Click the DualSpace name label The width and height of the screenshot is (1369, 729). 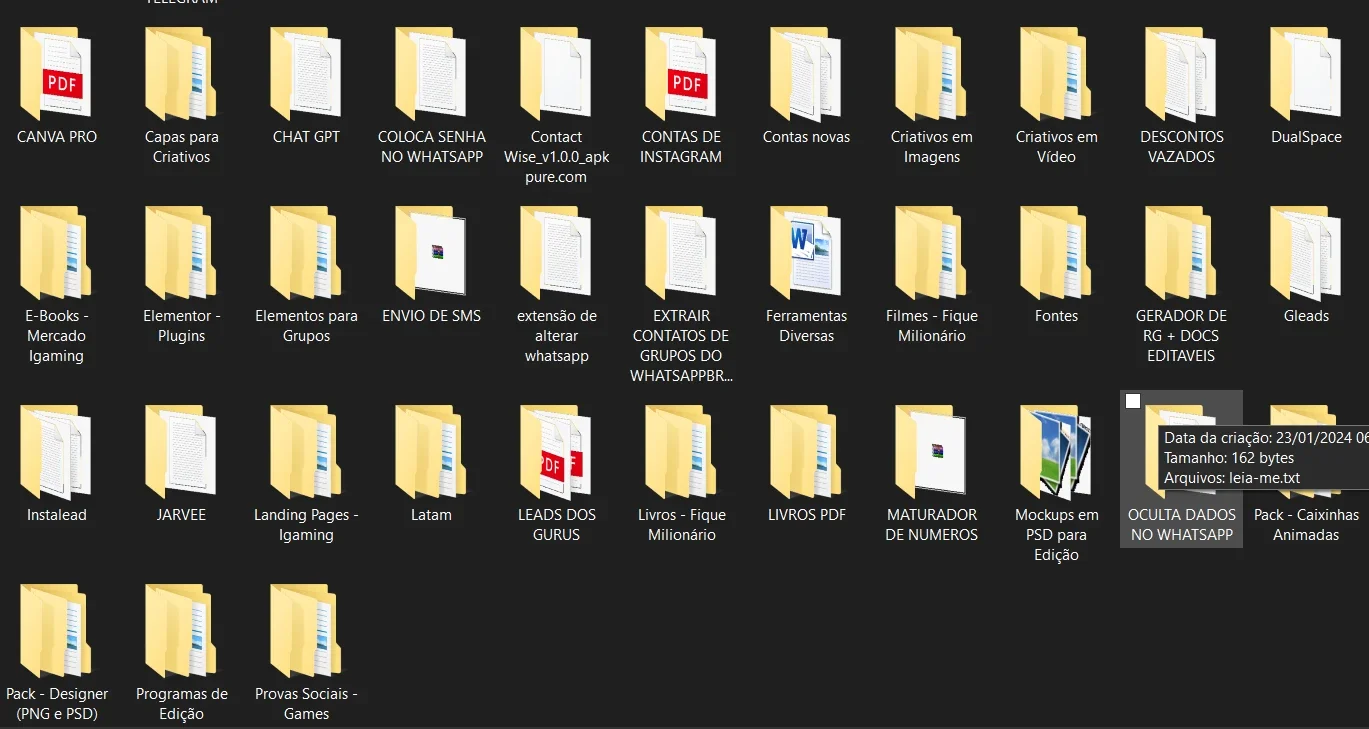(1306, 137)
